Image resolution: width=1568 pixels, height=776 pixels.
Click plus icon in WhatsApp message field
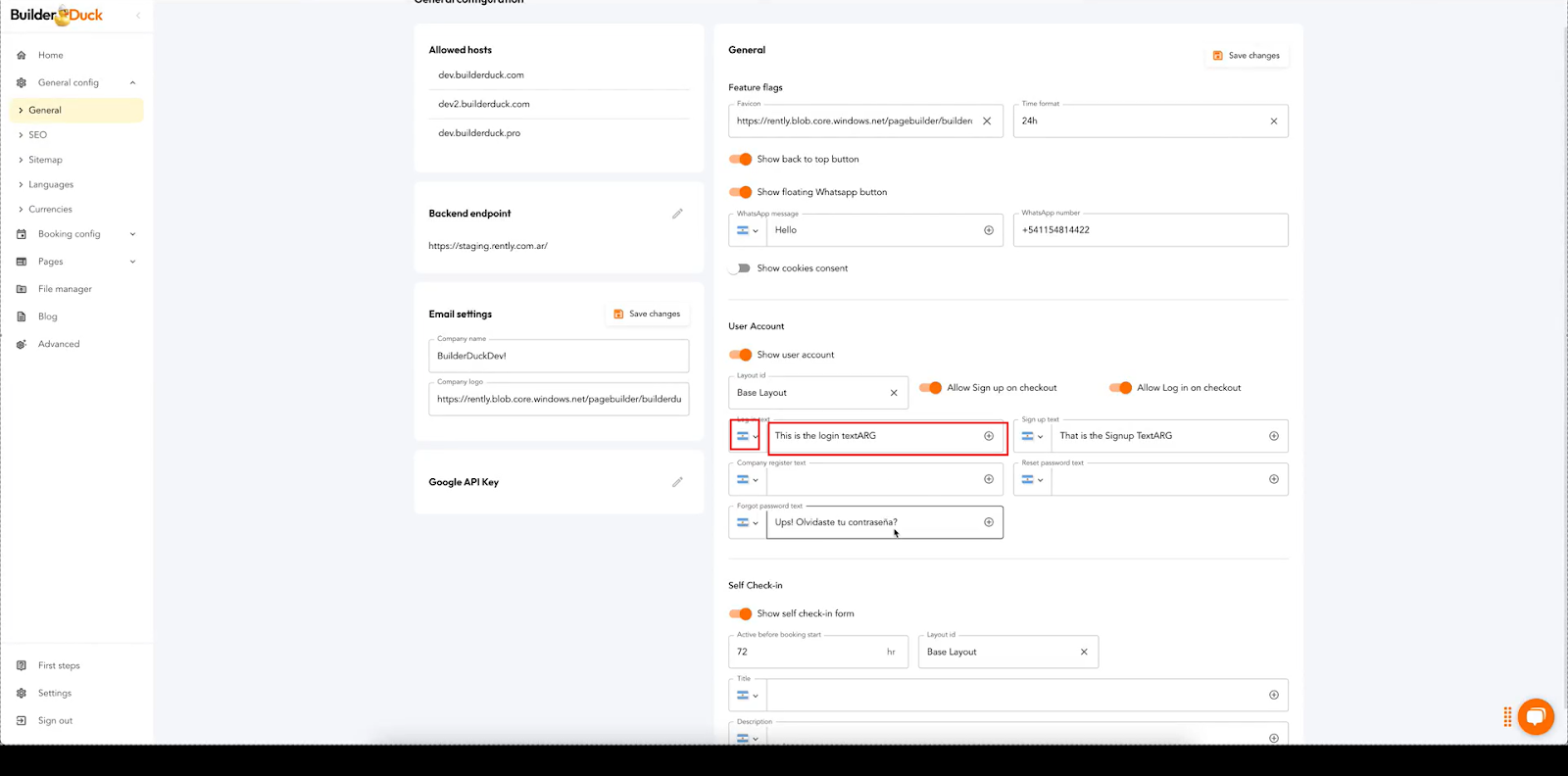[x=988, y=230]
